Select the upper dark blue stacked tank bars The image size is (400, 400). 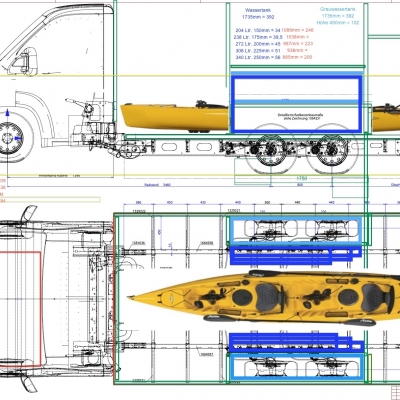[296, 255]
